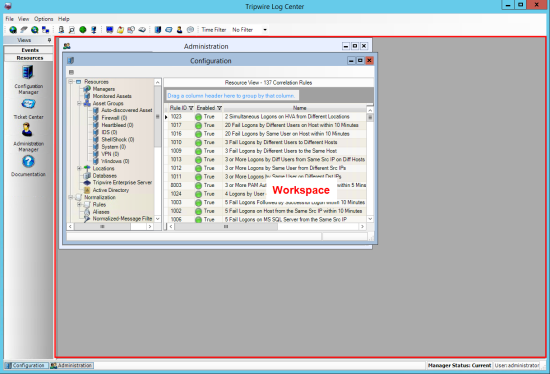Select ShellShock (0) asset group

click(118, 140)
